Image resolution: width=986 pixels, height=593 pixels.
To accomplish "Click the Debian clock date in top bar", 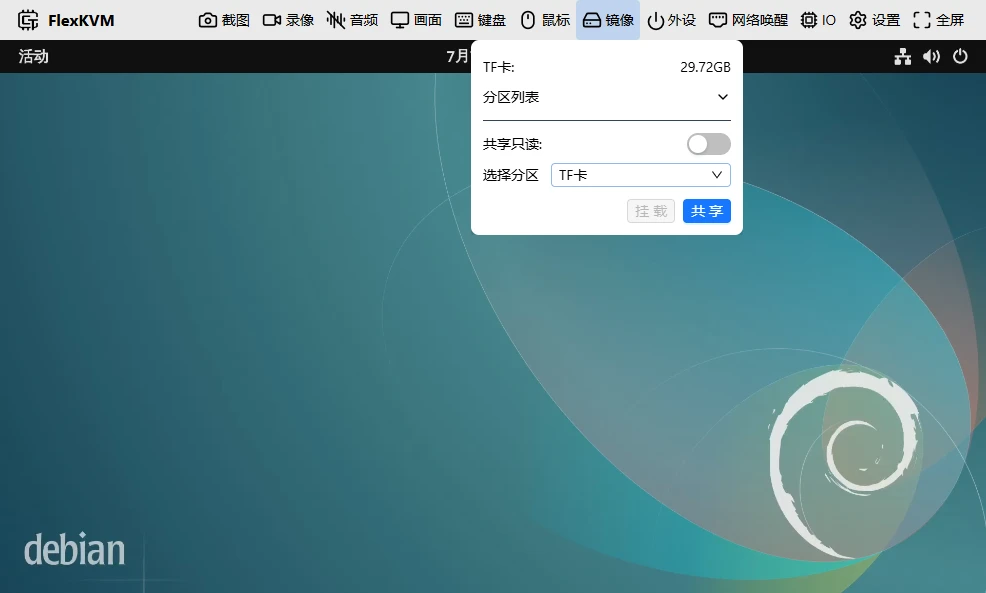I will (x=458, y=57).
